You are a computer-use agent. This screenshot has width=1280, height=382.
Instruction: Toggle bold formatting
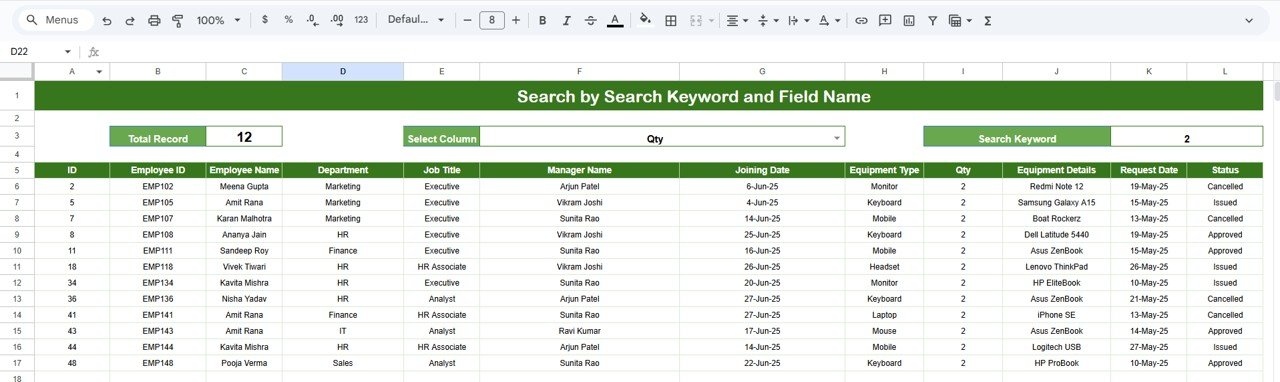click(x=542, y=20)
